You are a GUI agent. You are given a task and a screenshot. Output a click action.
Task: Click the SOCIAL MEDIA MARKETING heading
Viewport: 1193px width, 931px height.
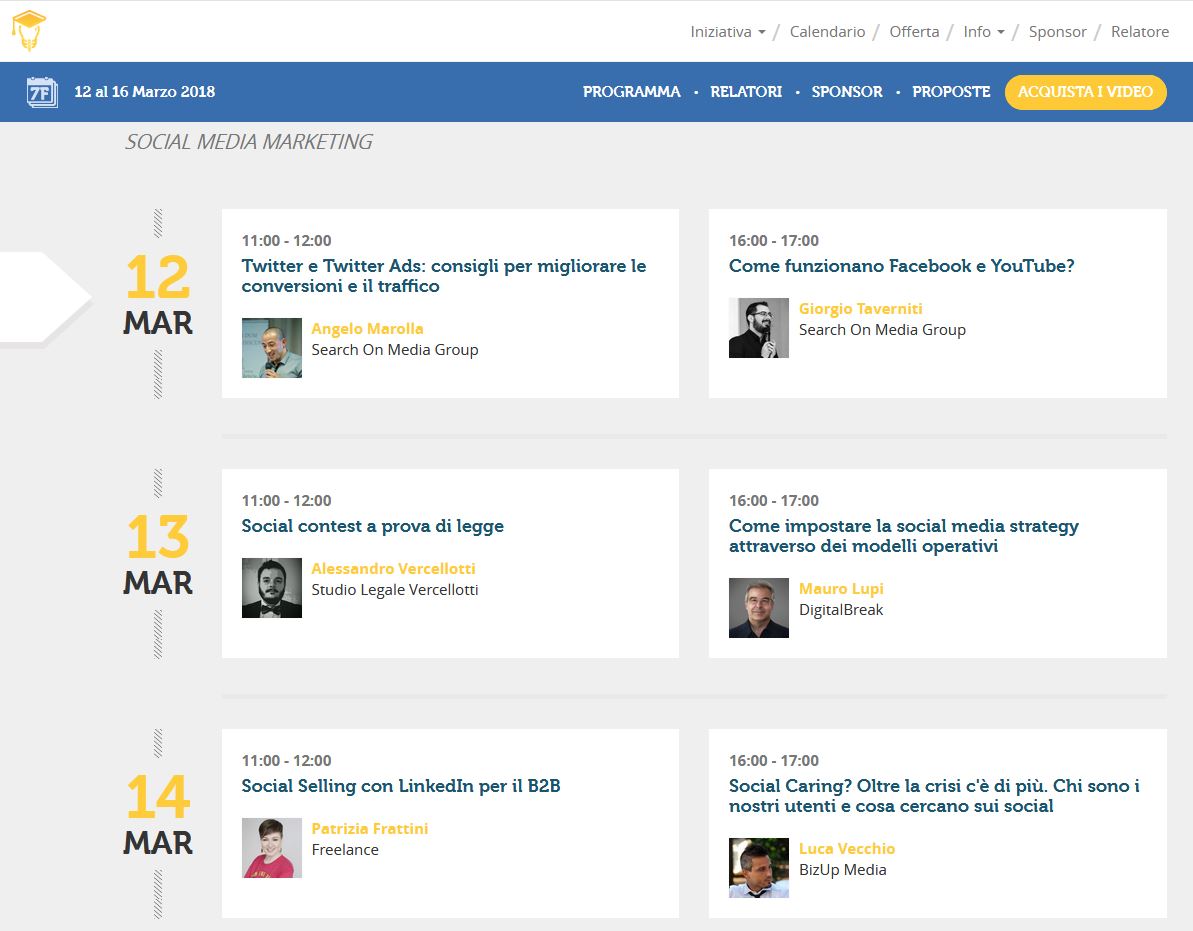pyautogui.click(x=249, y=142)
